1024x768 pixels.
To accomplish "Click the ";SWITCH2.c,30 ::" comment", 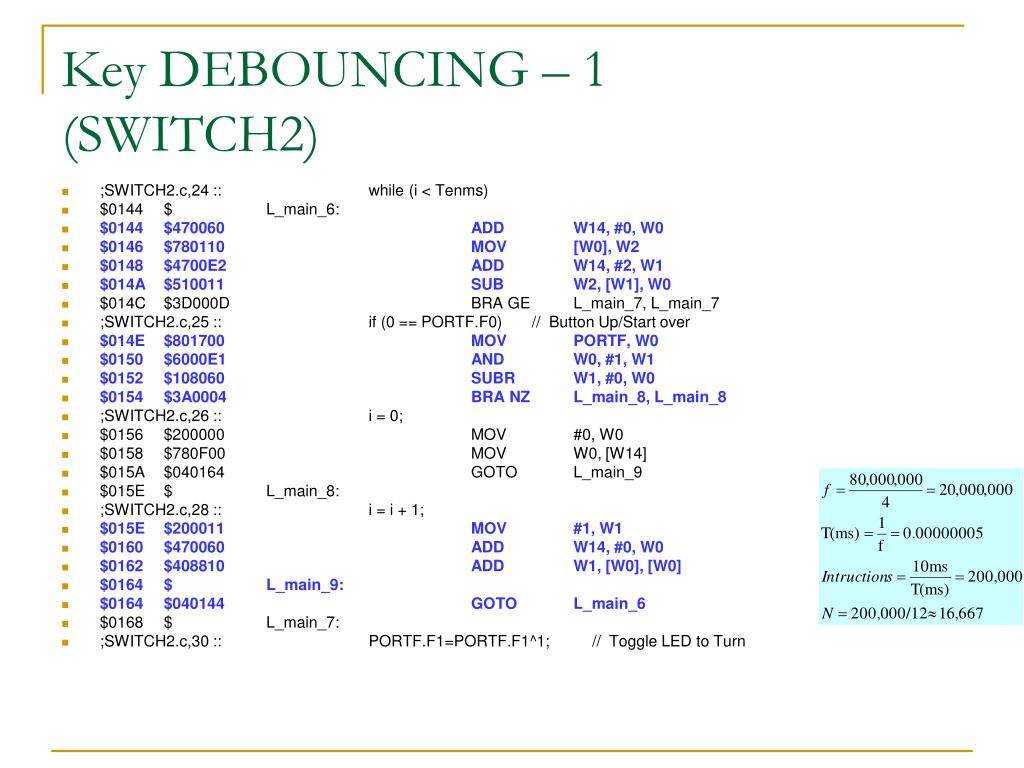I will pyautogui.click(x=160, y=641).
